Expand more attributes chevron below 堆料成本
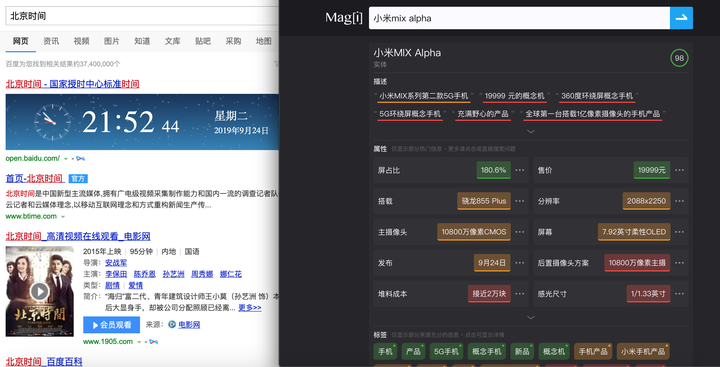The image size is (720, 367). click(531, 317)
